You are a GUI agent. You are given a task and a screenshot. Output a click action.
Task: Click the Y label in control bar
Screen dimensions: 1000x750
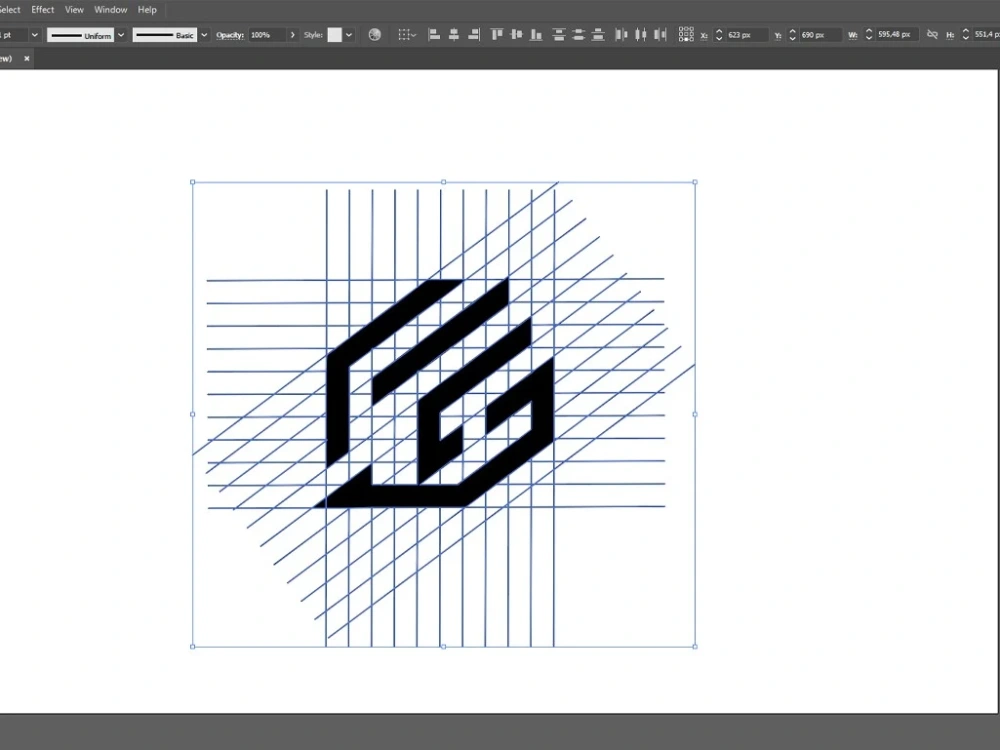[x=777, y=36]
